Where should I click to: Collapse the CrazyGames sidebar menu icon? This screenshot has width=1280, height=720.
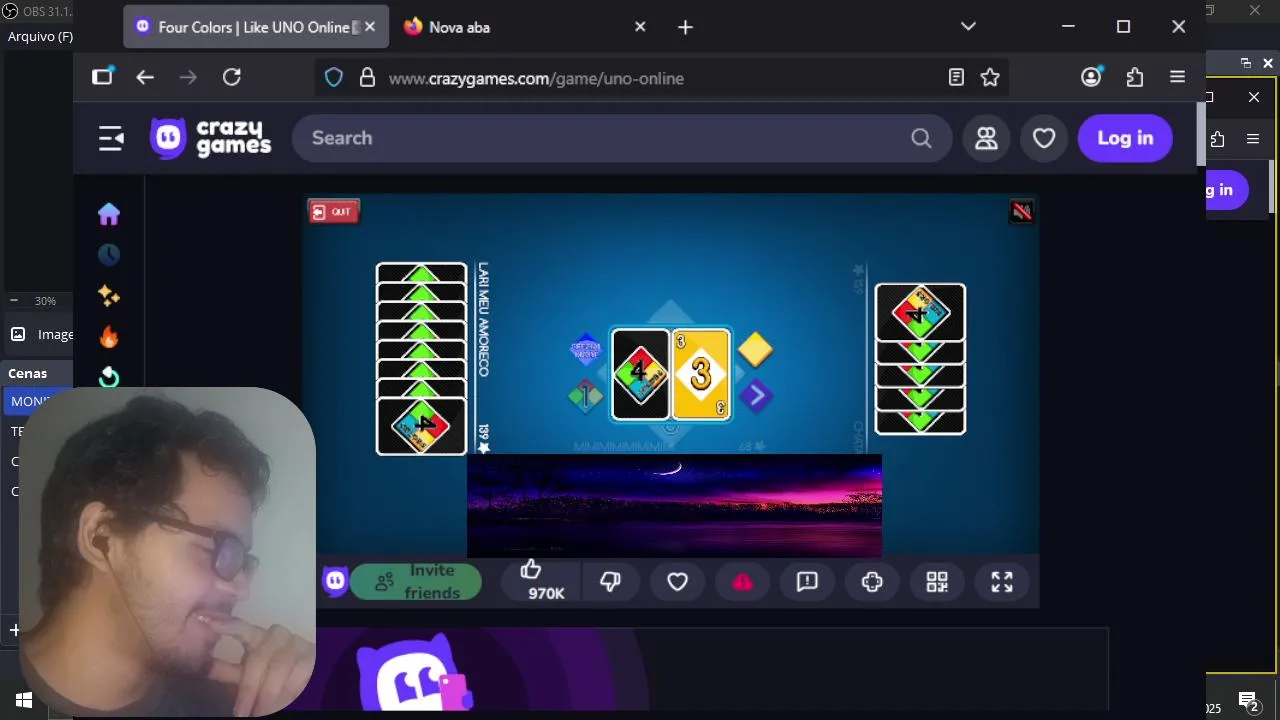(x=111, y=138)
